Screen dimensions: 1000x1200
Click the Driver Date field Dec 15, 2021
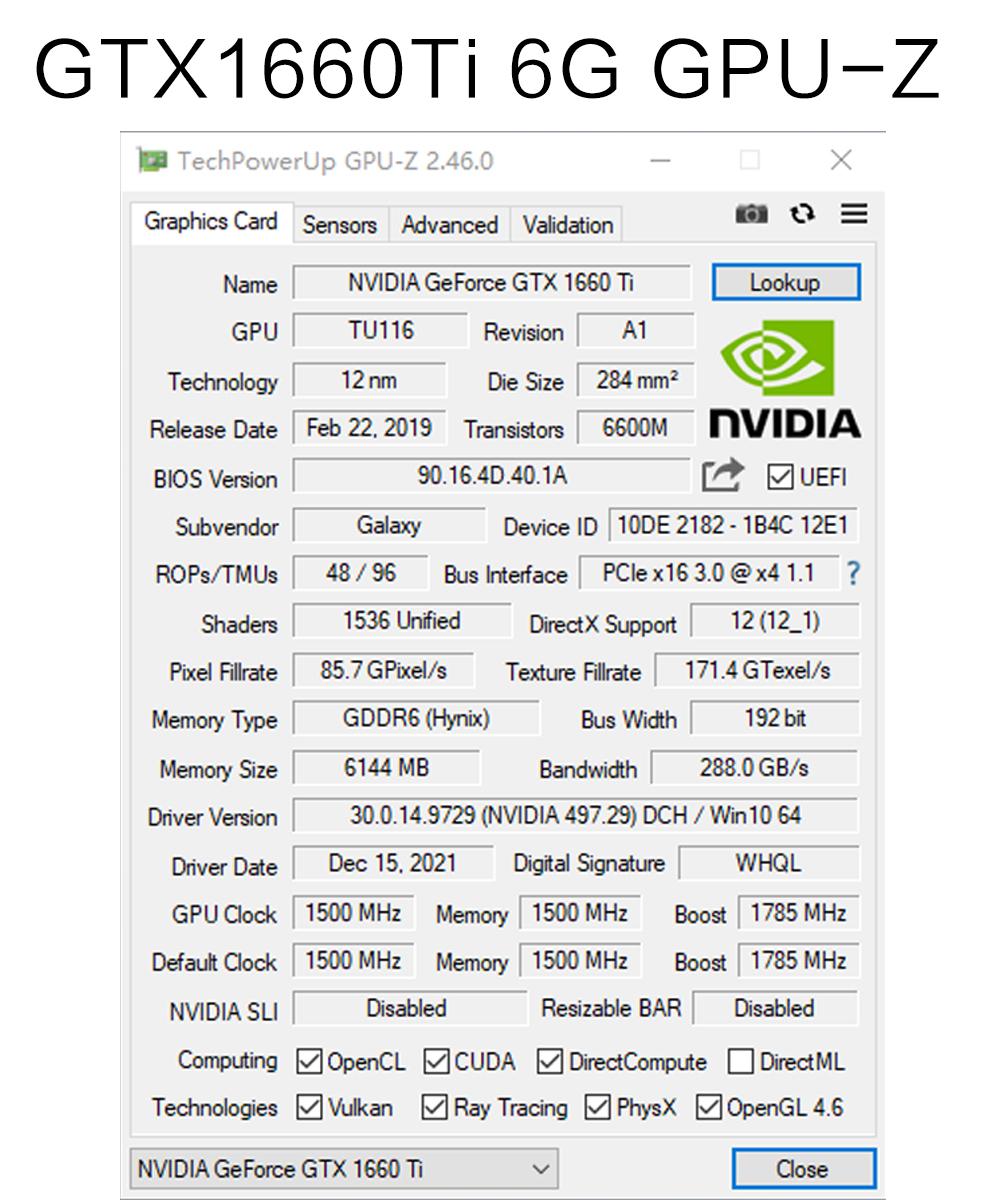tap(393, 863)
